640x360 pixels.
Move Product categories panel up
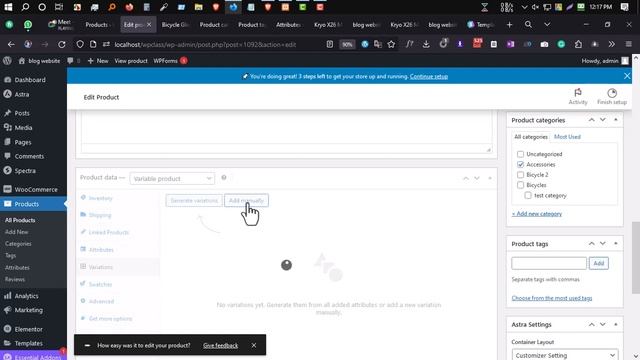(591, 120)
